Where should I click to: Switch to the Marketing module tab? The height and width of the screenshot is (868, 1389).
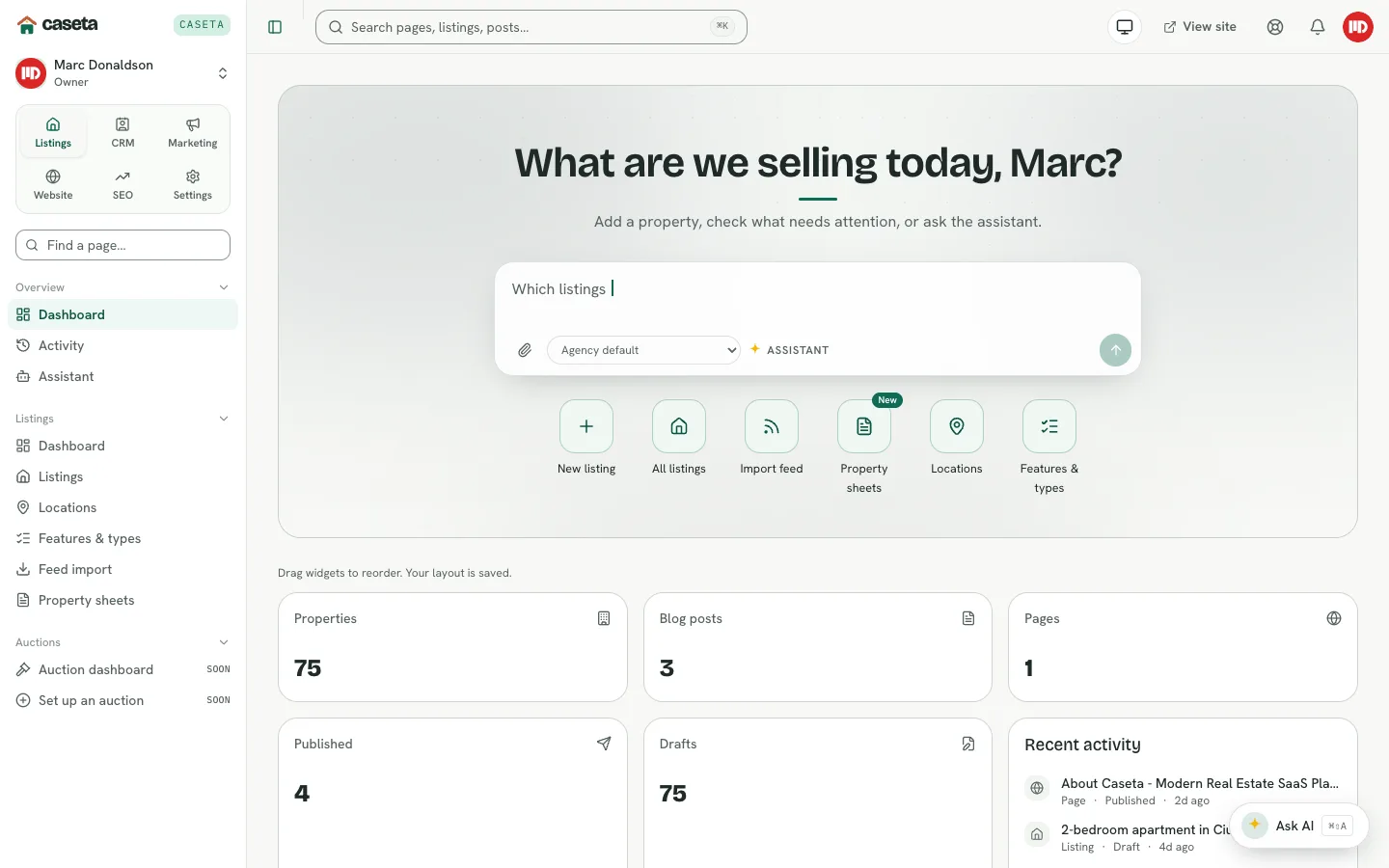pyautogui.click(x=193, y=133)
